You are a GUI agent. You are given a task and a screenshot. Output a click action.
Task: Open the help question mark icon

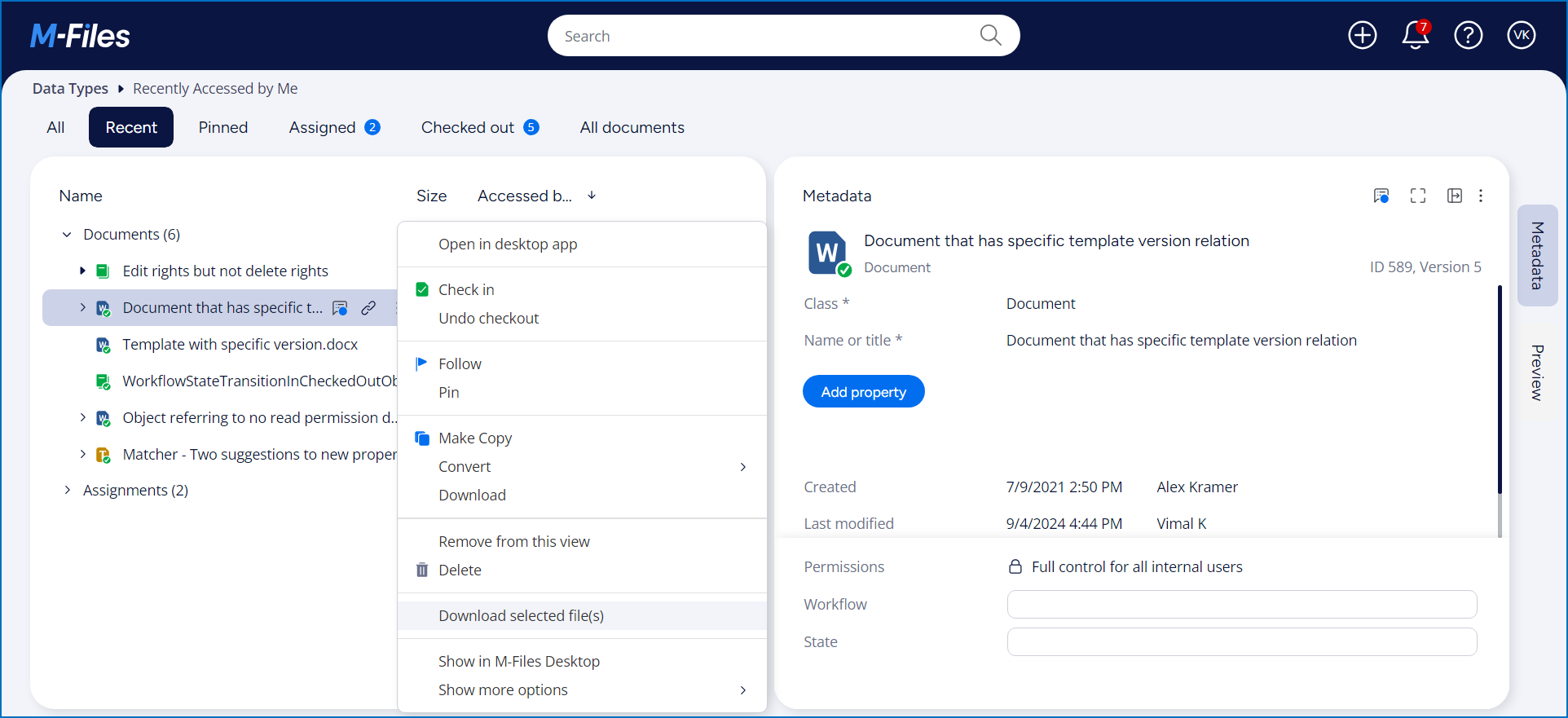click(x=1469, y=35)
